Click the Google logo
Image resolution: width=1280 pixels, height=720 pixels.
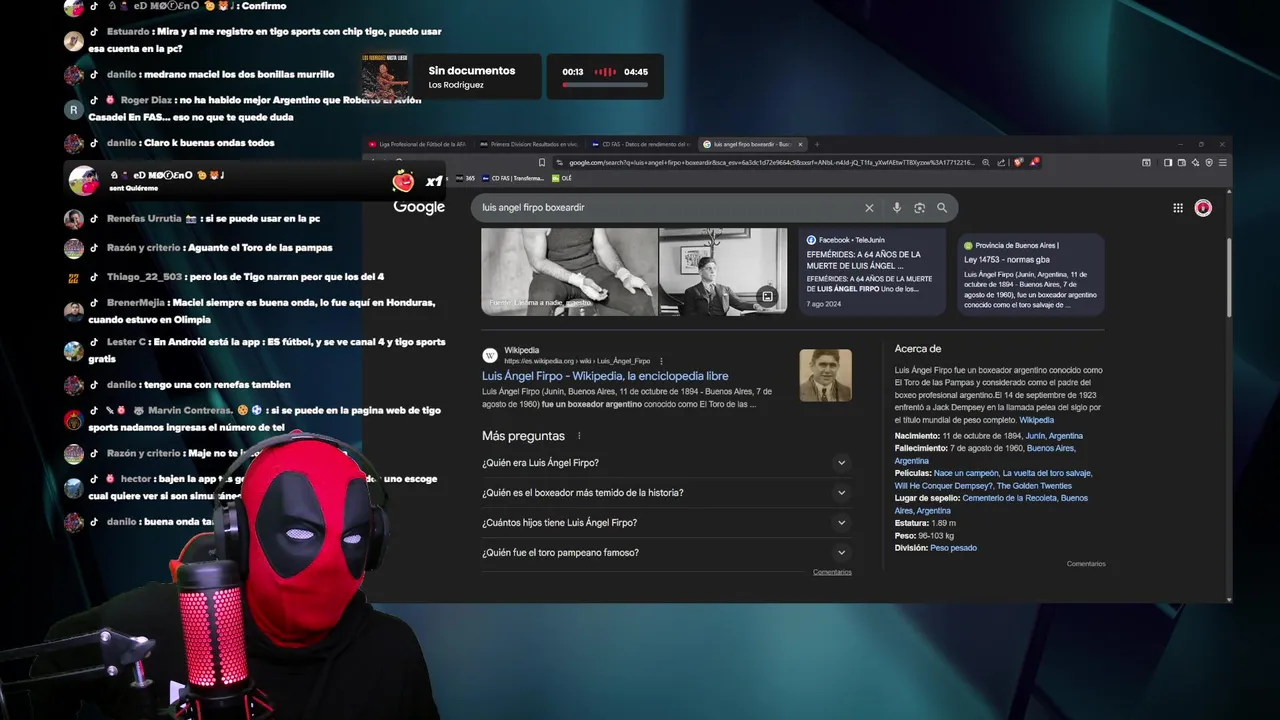[x=419, y=207]
